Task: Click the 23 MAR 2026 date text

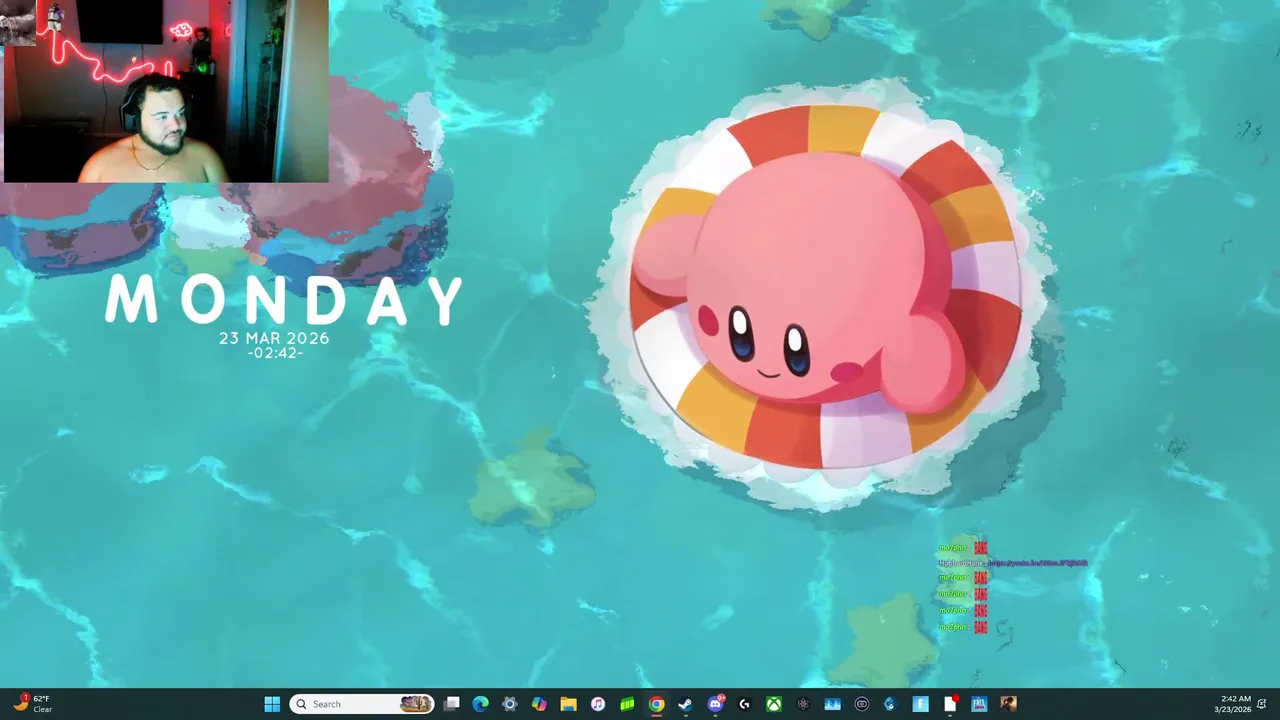Action: [x=274, y=338]
